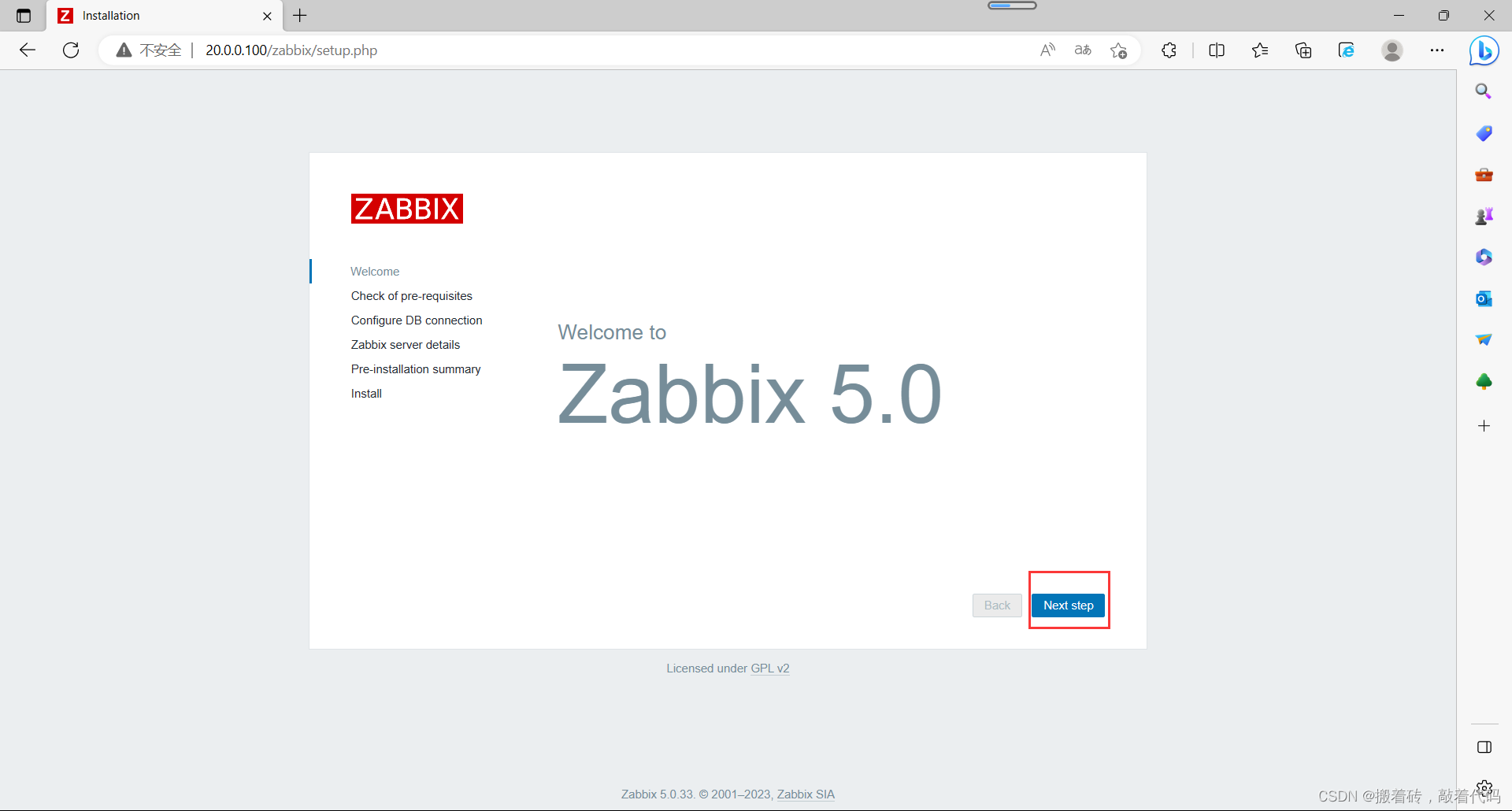
Task: Open sidebar search icon
Action: tap(1484, 91)
